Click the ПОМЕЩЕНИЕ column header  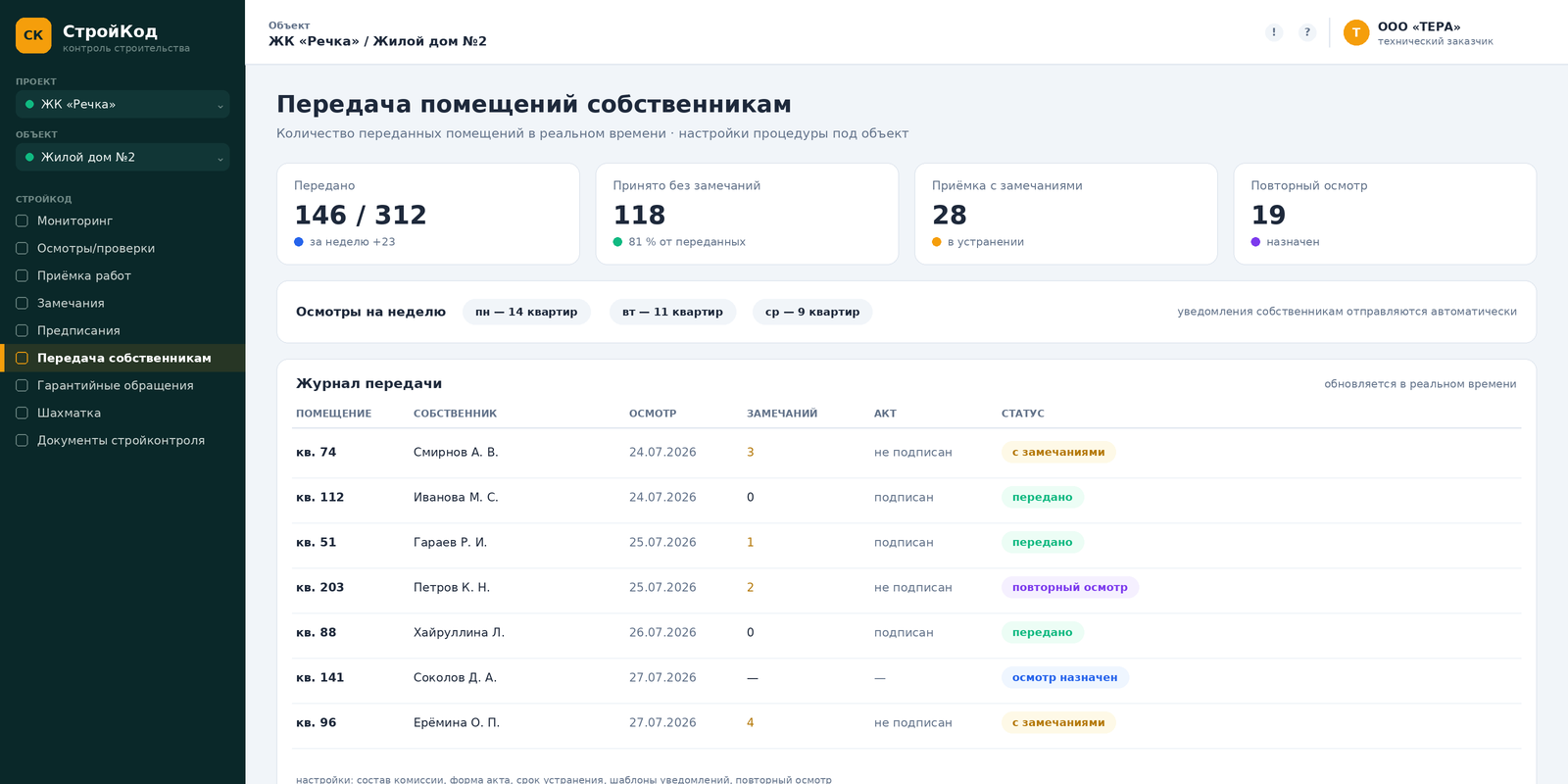[x=333, y=414]
